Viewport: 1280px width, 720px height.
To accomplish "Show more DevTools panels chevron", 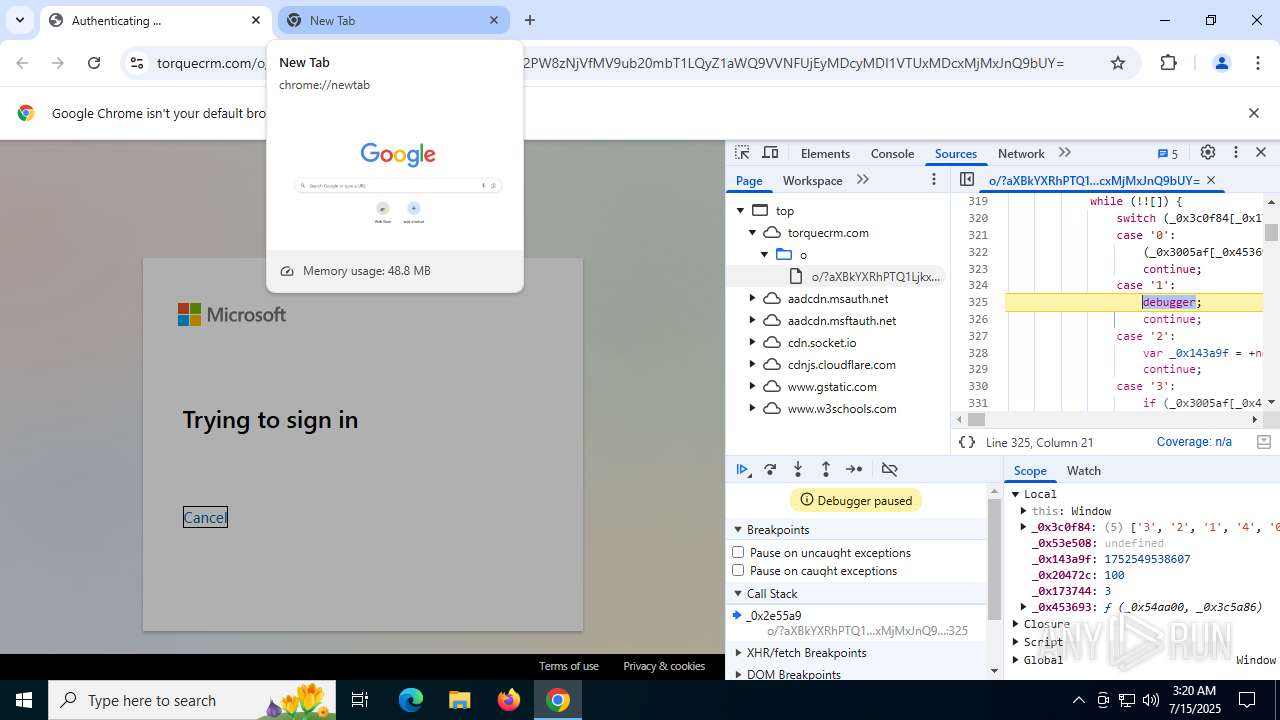I will [1065, 153].
